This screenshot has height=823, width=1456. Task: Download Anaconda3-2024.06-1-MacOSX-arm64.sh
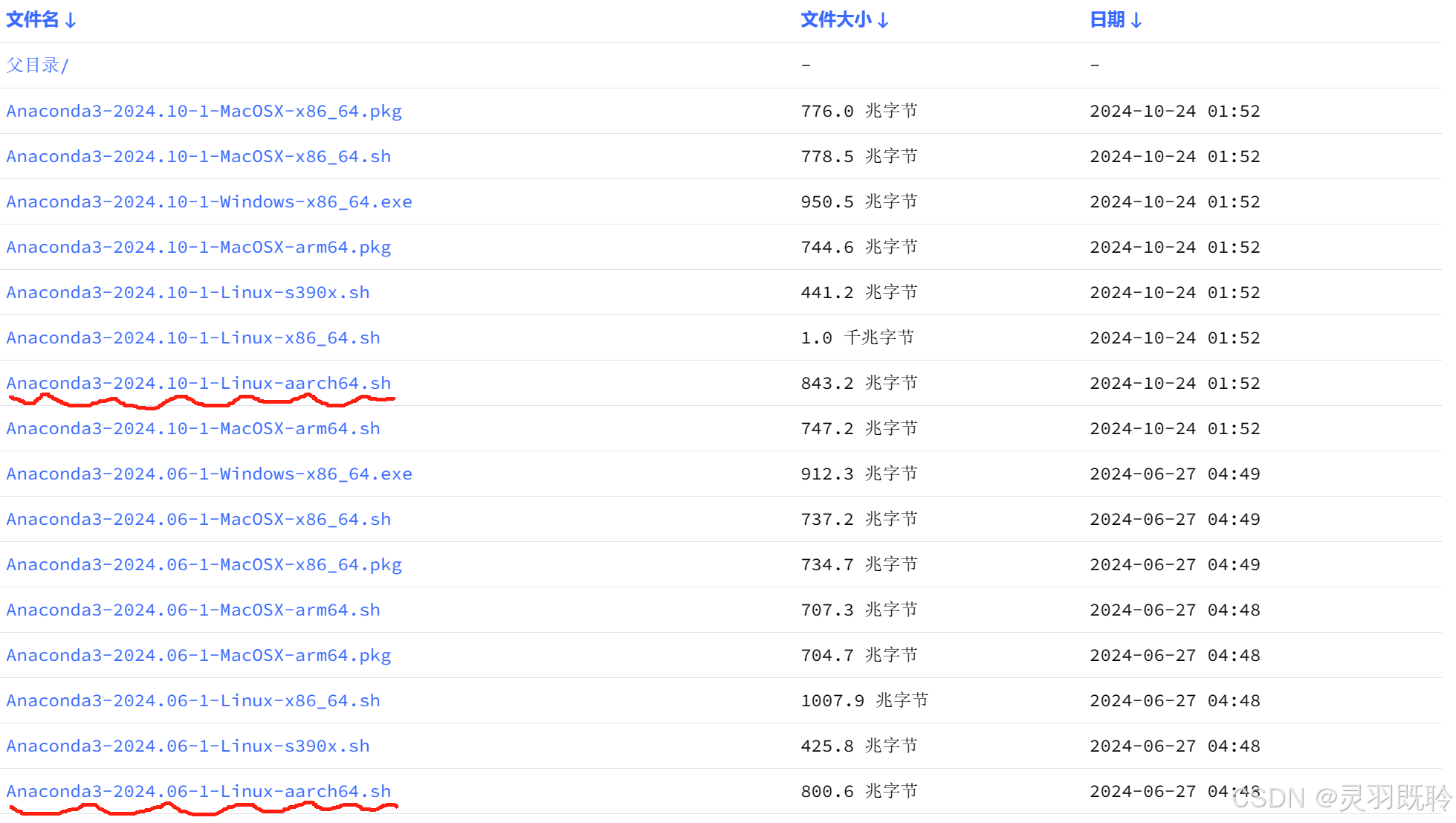193,610
